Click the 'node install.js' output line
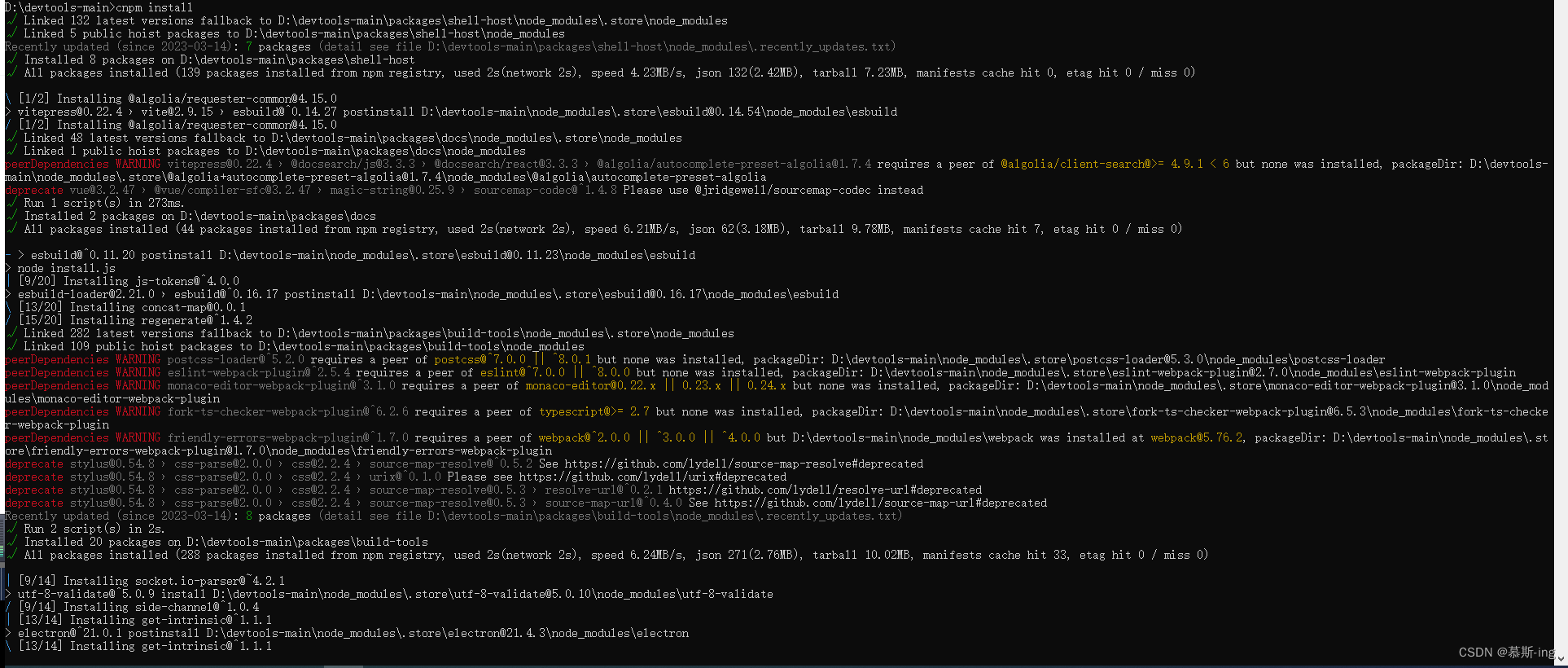 coord(67,268)
